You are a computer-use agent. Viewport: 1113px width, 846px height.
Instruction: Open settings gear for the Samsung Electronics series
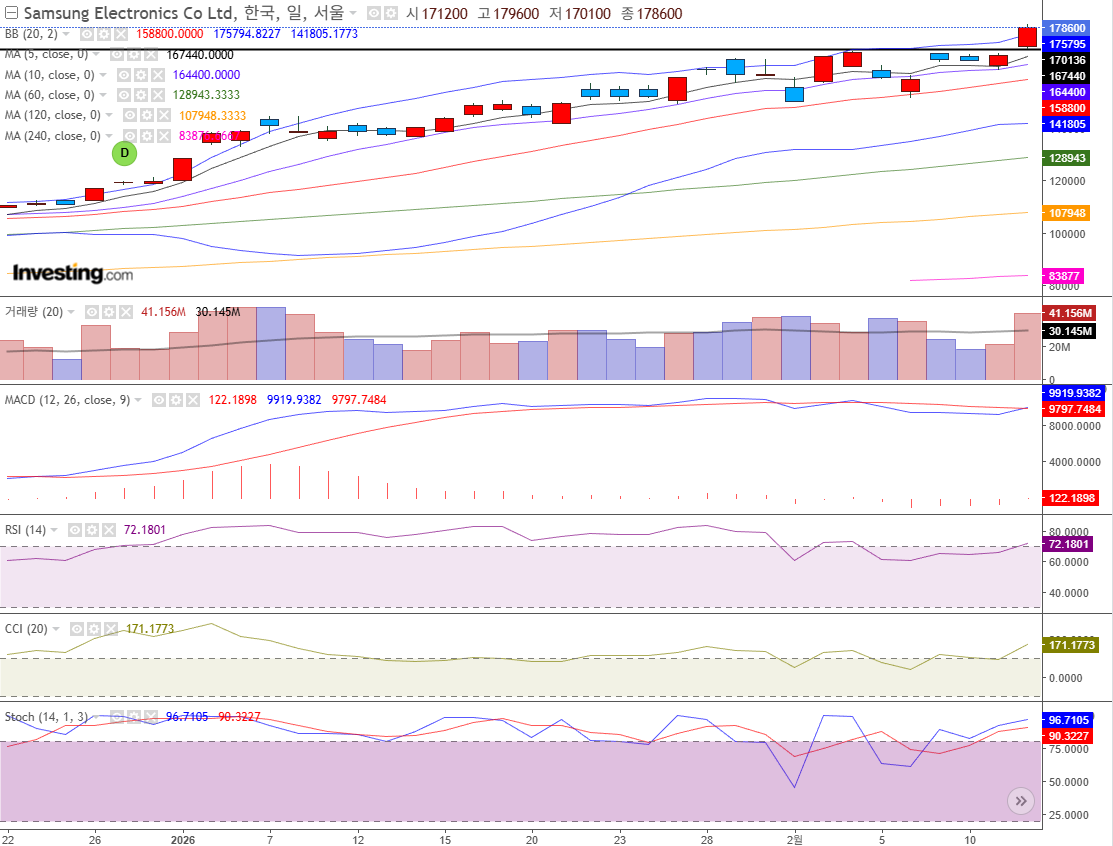[390, 13]
